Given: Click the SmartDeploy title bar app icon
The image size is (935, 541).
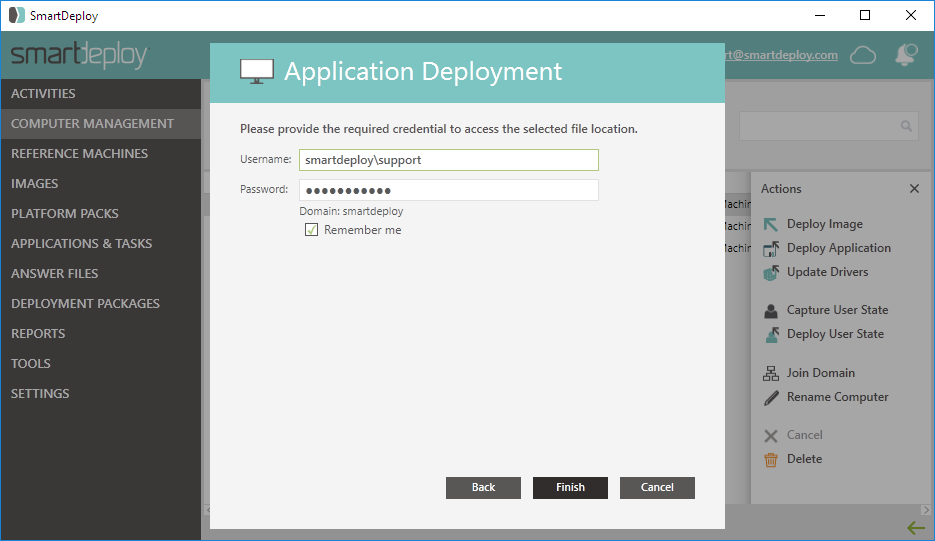Looking at the screenshot, I should point(17,16).
